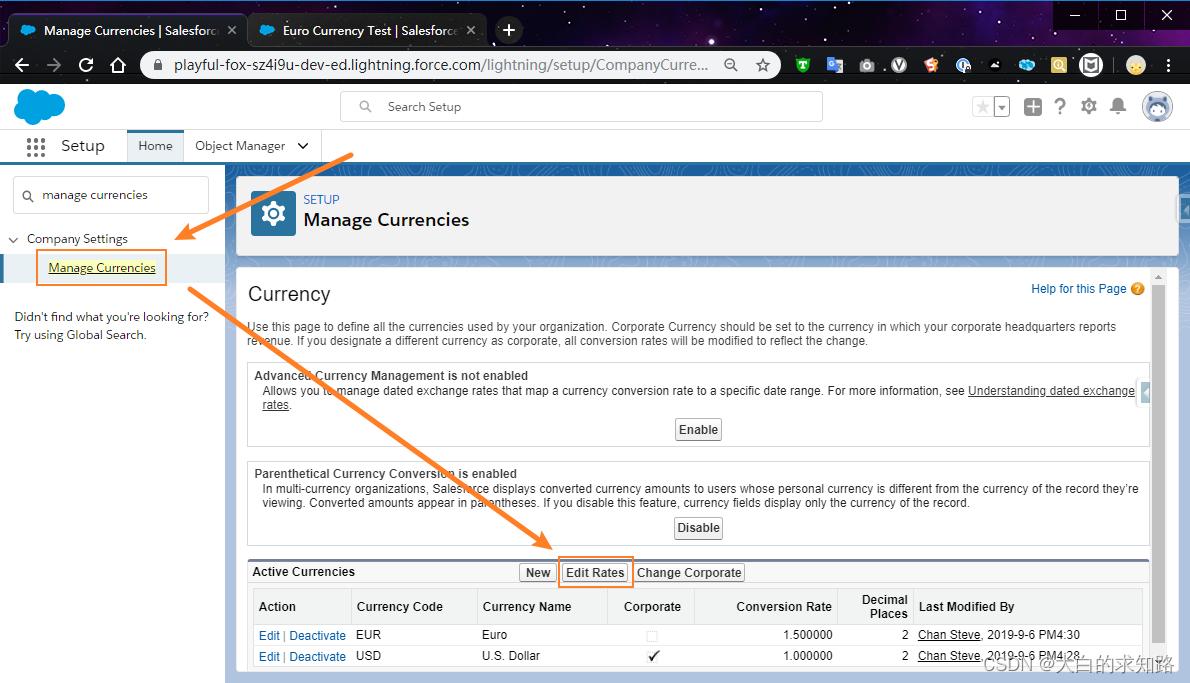The height and width of the screenshot is (683, 1190).
Task: Click the Salesforce user avatar
Action: (x=1157, y=106)
